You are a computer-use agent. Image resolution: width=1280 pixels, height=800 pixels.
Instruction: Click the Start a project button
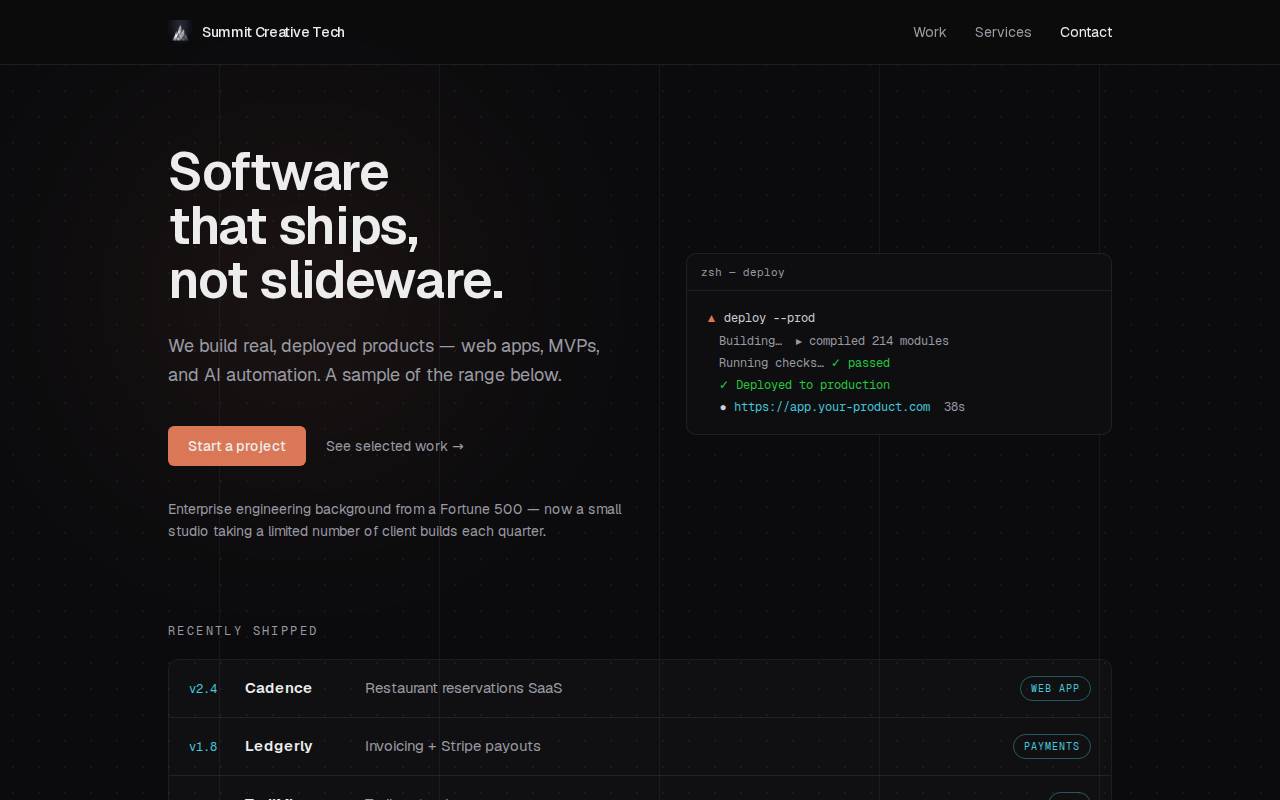[x=237, y=446]
